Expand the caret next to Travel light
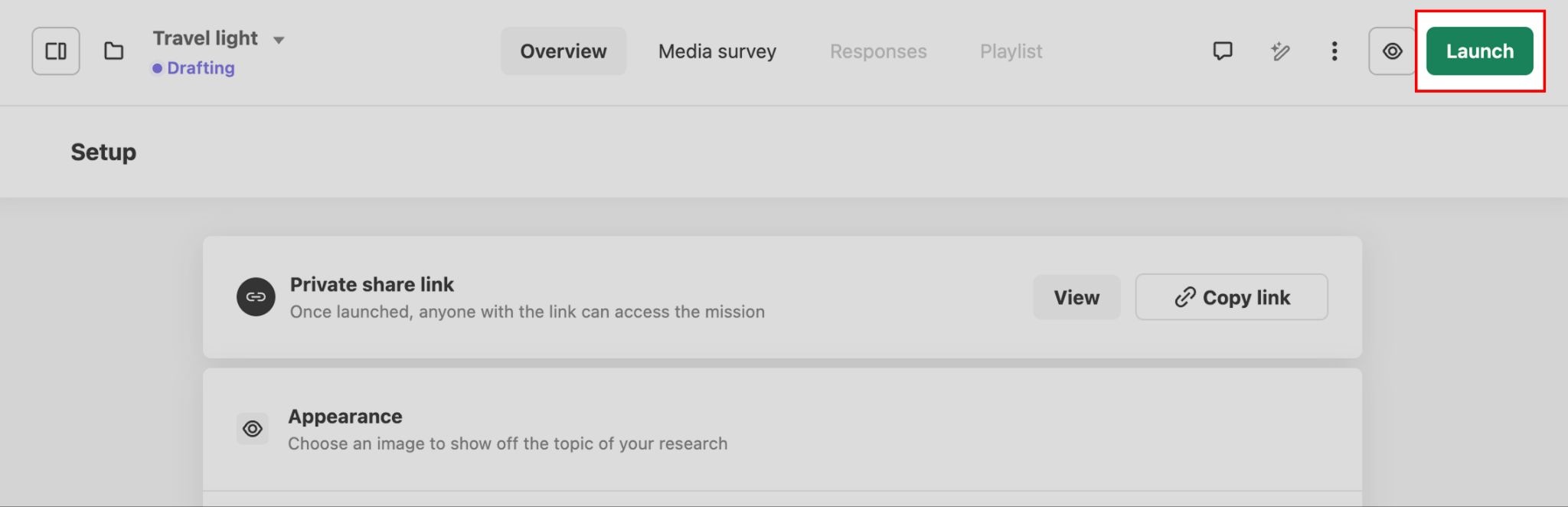 [x=279, y=40]
